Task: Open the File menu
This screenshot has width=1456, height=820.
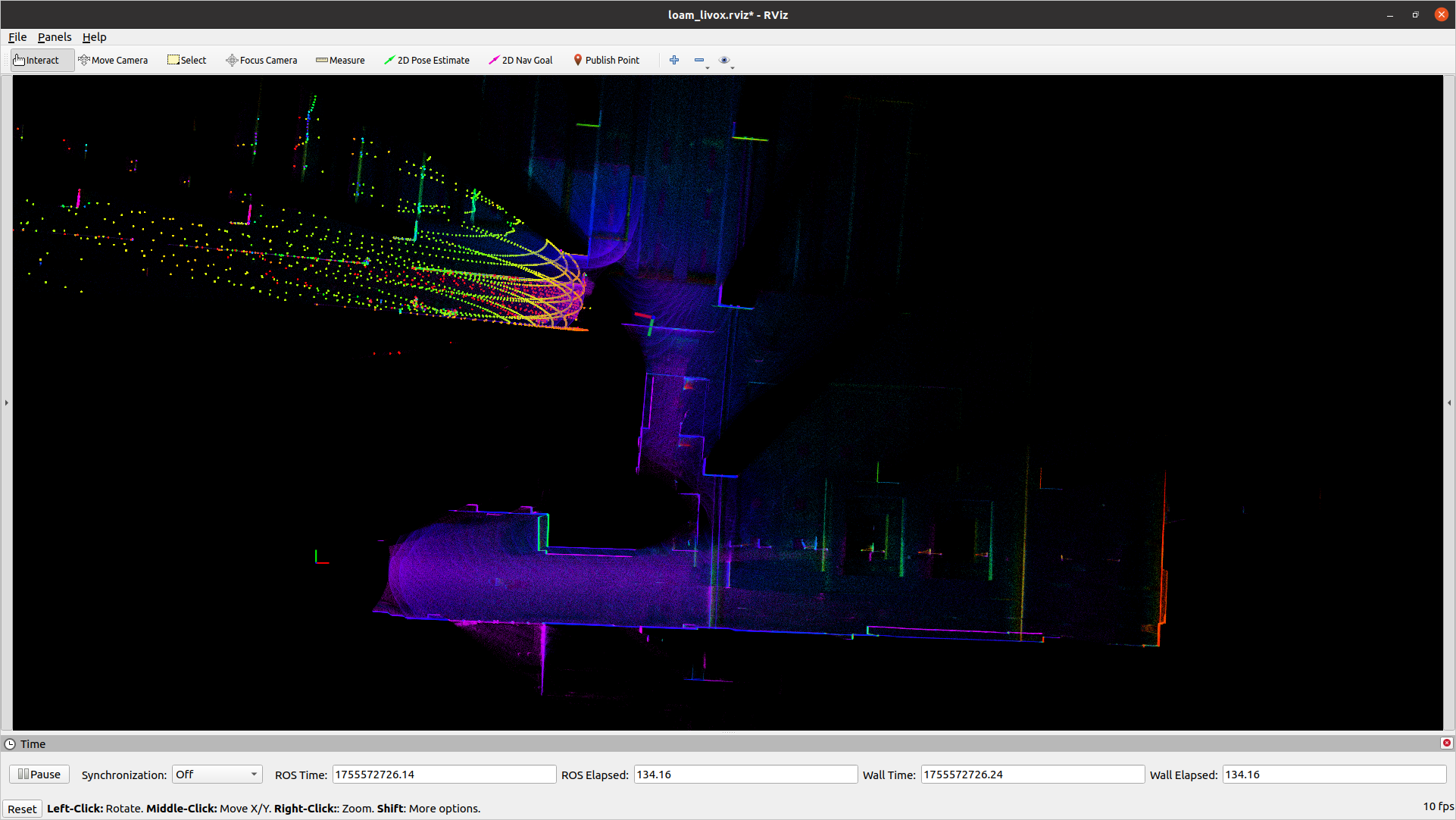Action: [17, 36]
